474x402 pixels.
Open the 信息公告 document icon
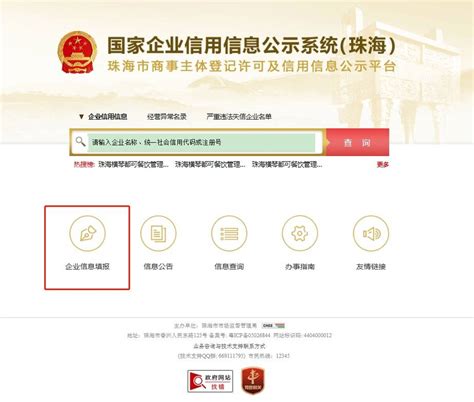point(158,233)
